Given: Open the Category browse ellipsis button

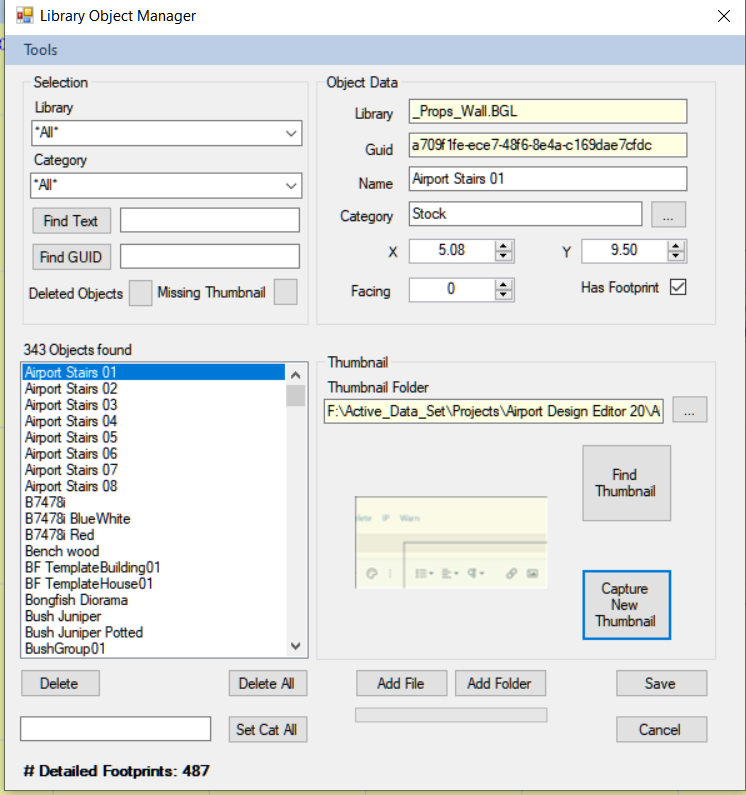Looking at the screenshot, I should (x=667, y=214).
